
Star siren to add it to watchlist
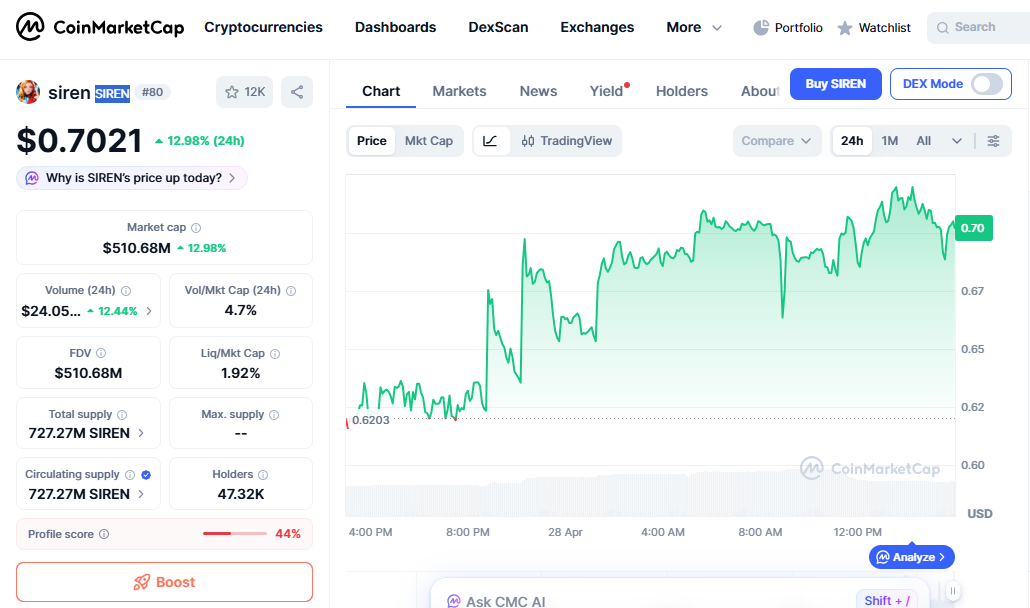[231, 91]
